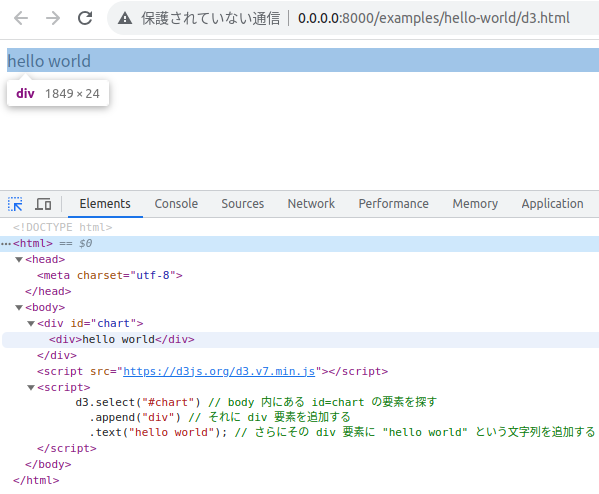Select the meta charset="utf-8" node
599x494 pixels.
point(110,275)
